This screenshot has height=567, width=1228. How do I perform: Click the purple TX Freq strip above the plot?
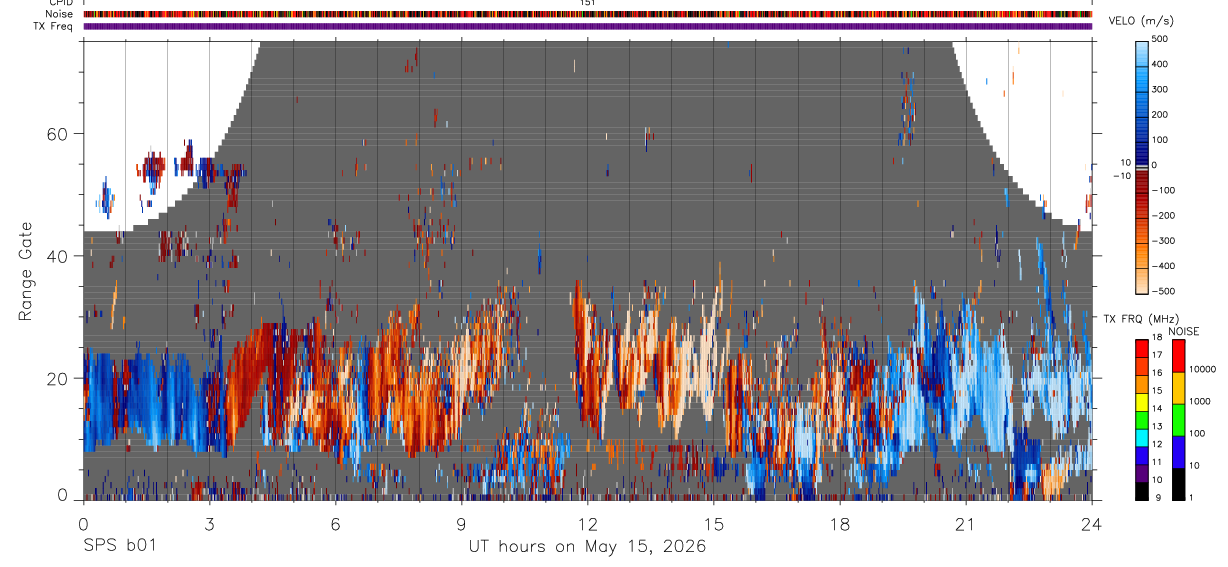[x=588, y=26]
